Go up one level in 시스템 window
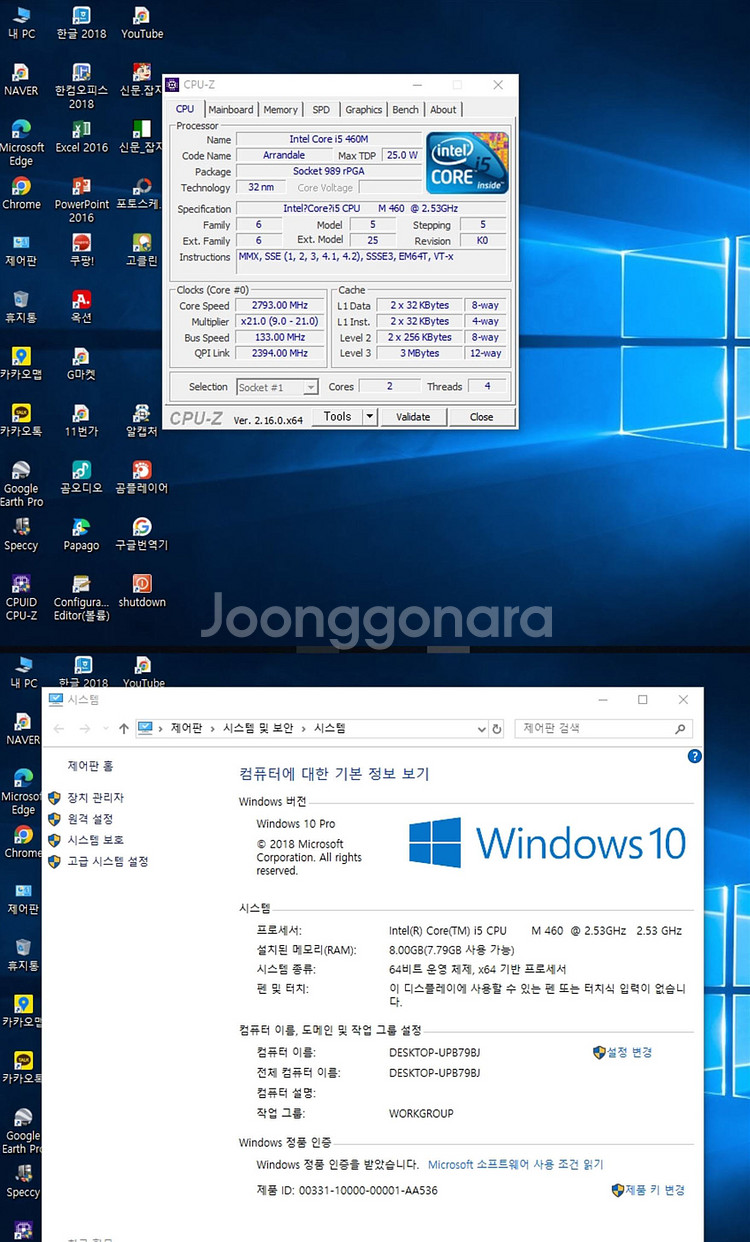The width and height of the screenshot is (750, 1242). coord(124,729)
